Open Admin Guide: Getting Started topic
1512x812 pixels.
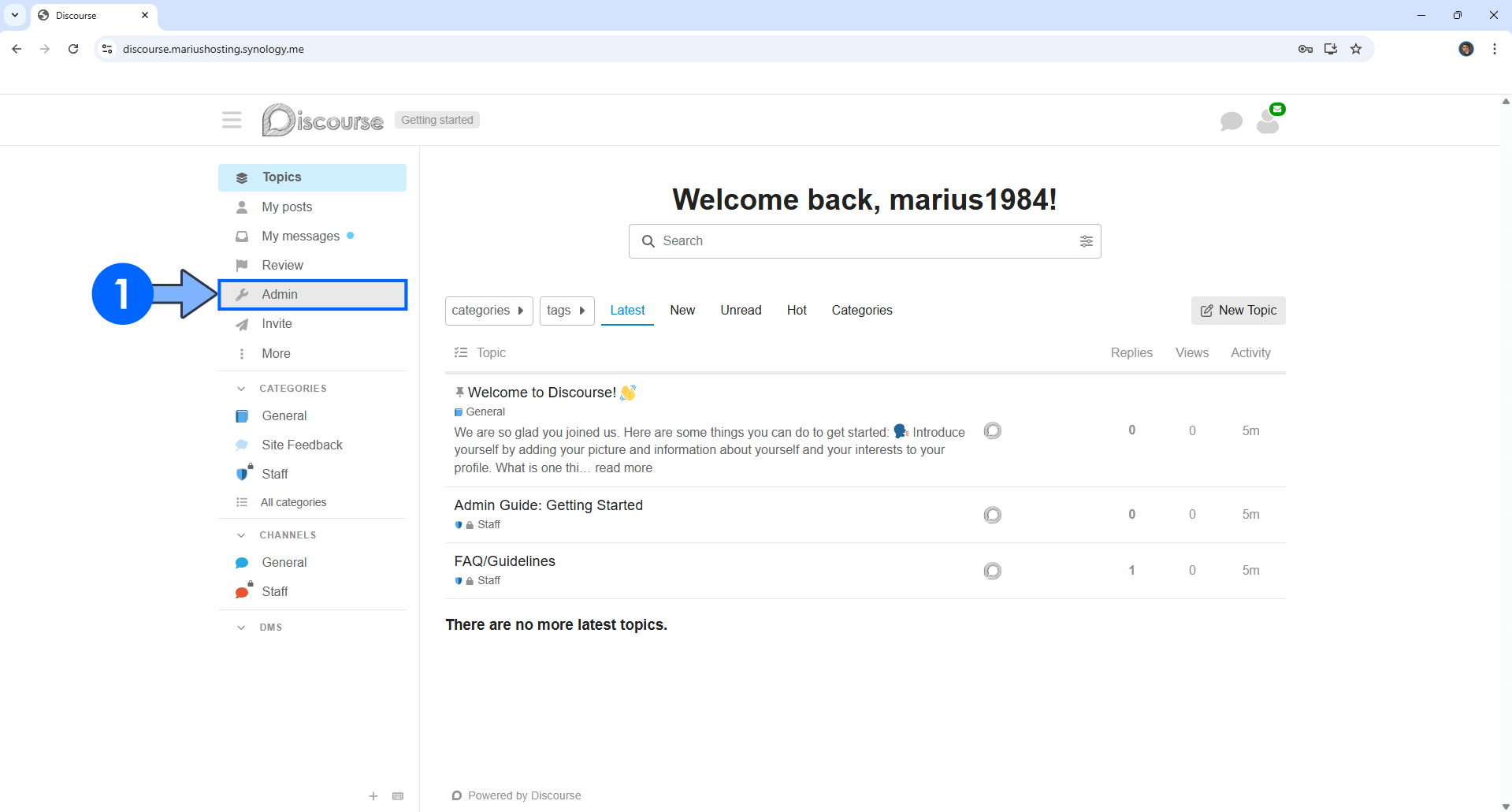pos(548,505)
